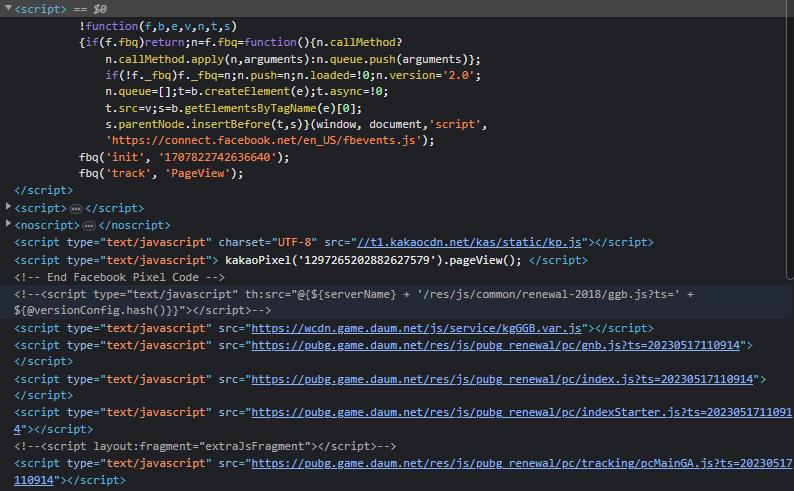Select the fbq('init', '1707822742636640') line
The image size is (794, 491).
[x=184, y=157]
